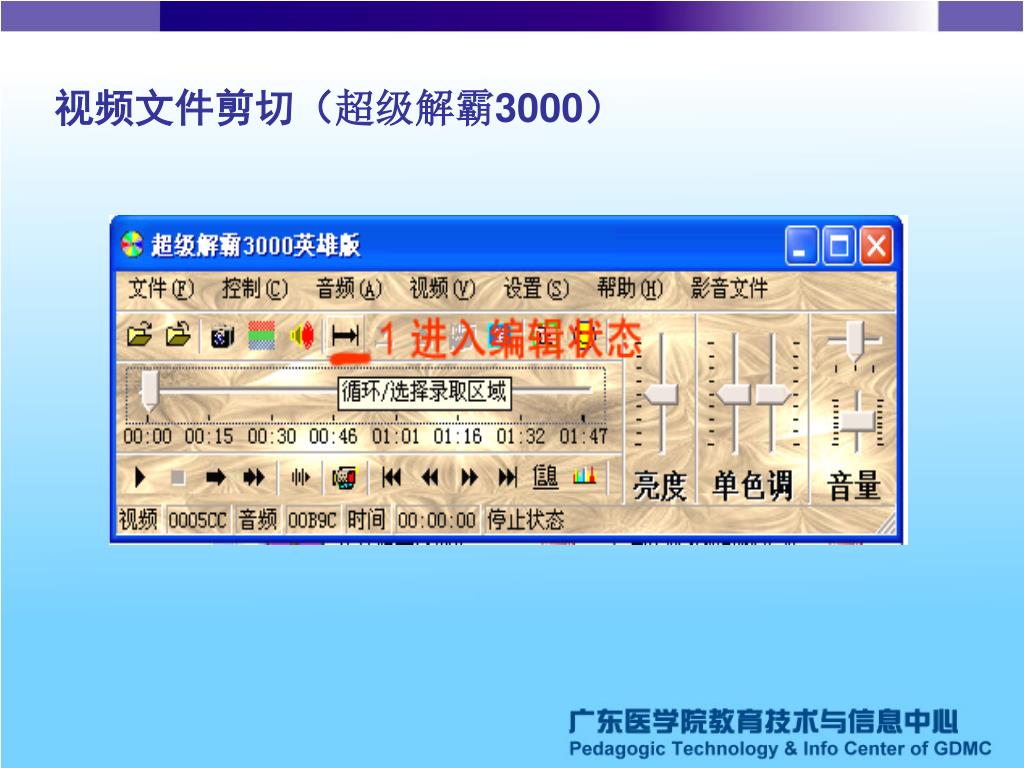This screenshot has height=768, width=1024.
Task: Click the 01:16 timeline label
Action: pyautogui.click(x=458, y=436)
